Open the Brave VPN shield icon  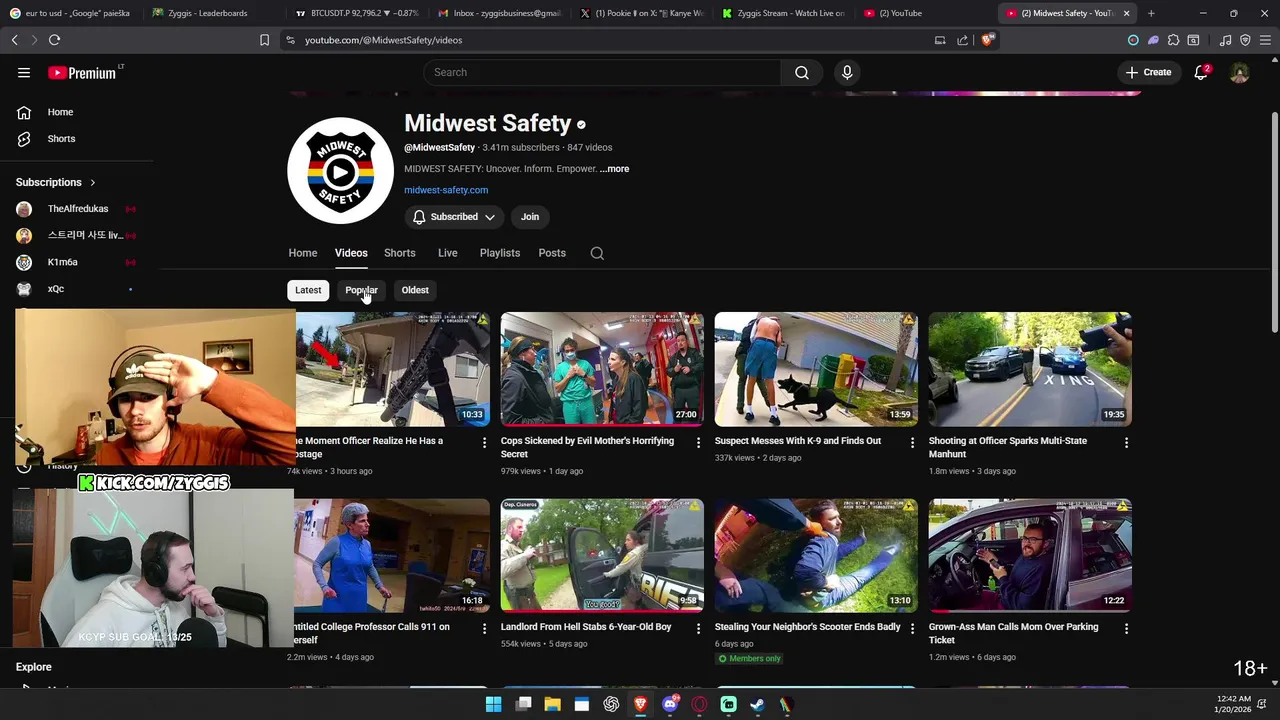(x=1245, y=40)
